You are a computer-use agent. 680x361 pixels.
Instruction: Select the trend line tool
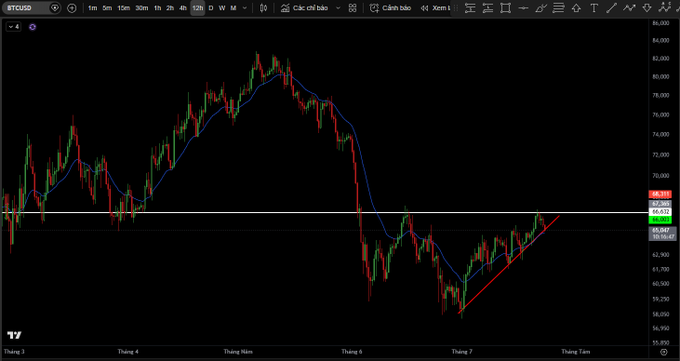(x=611, y=8)
